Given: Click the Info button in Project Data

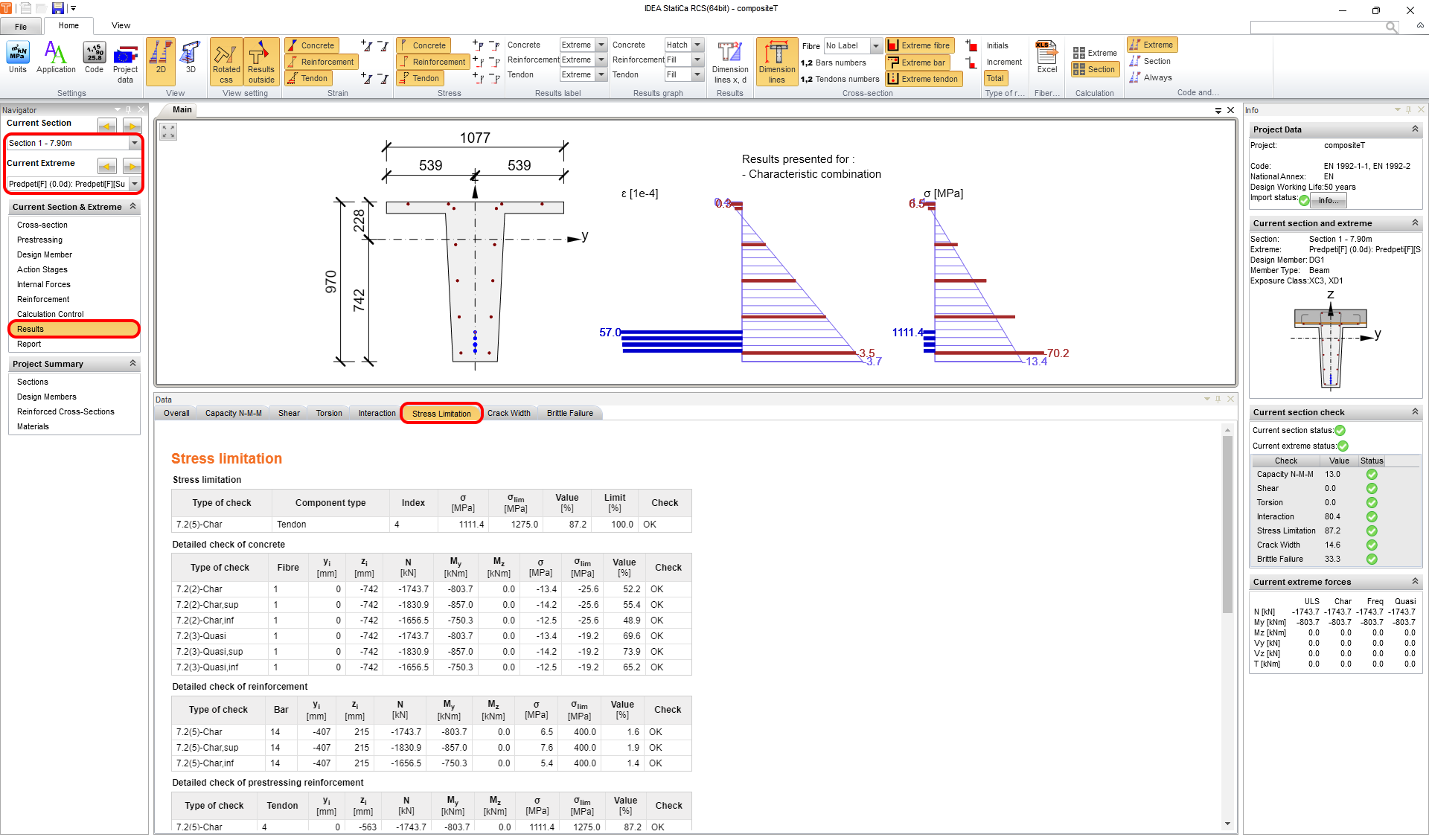Looking at the screenshot, I should (1328, 200).
